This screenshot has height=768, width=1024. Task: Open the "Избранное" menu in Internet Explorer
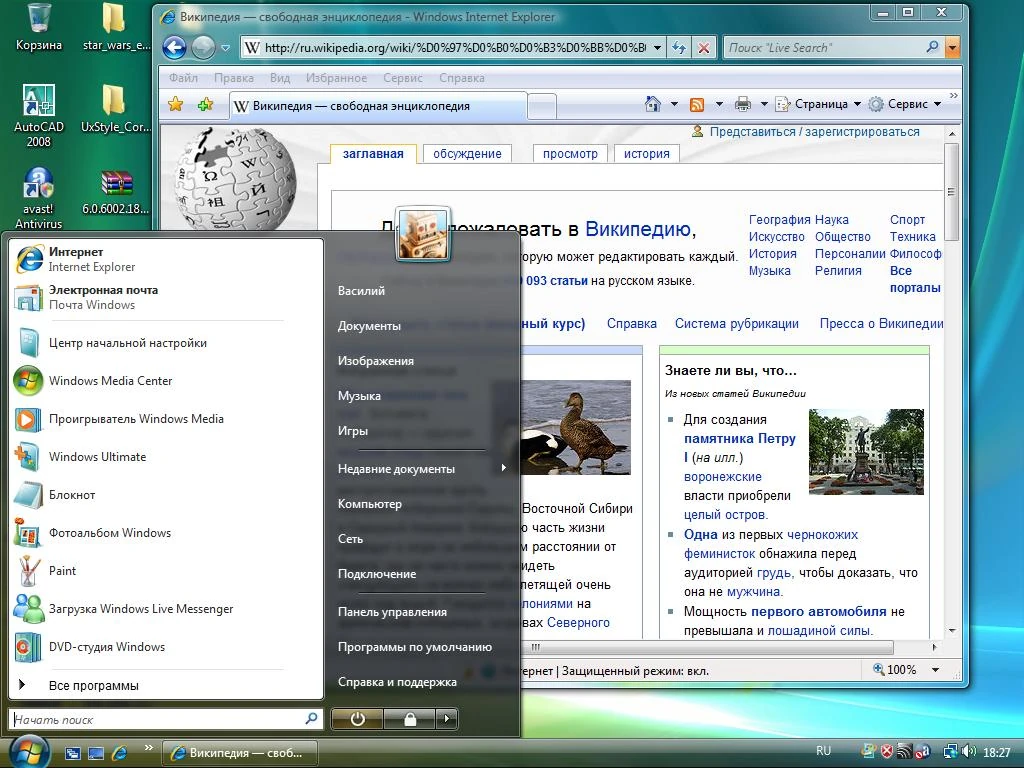pyautogui.click(x=337, y=77)
